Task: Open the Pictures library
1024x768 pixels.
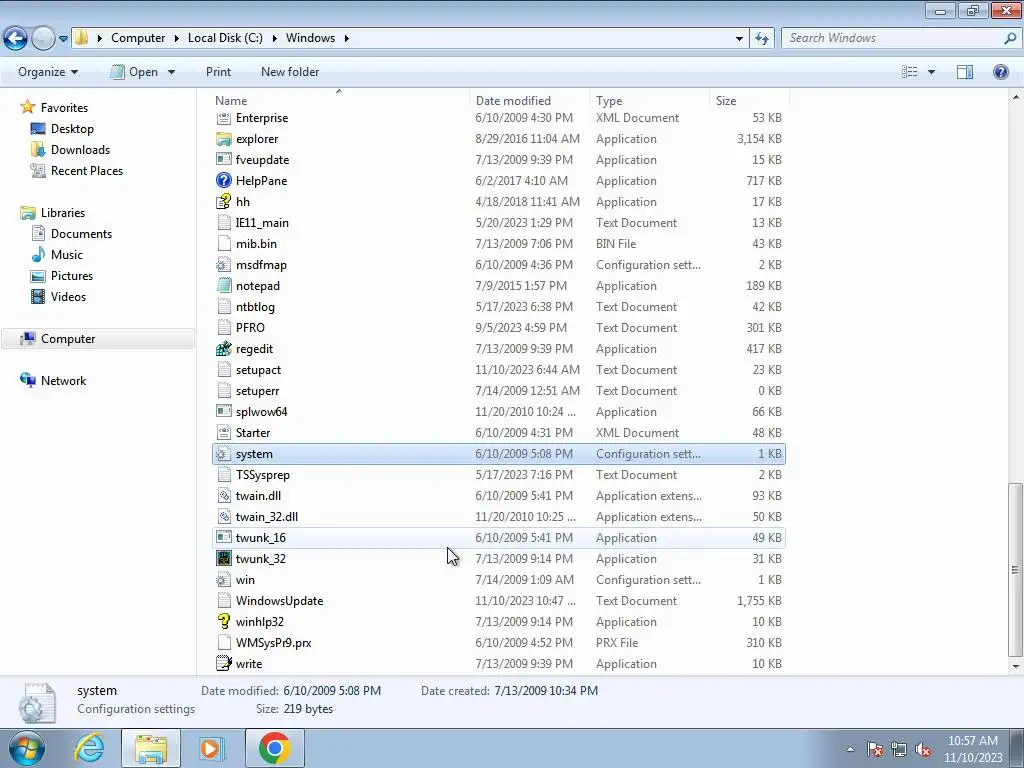Action: (x=72, y=276)
